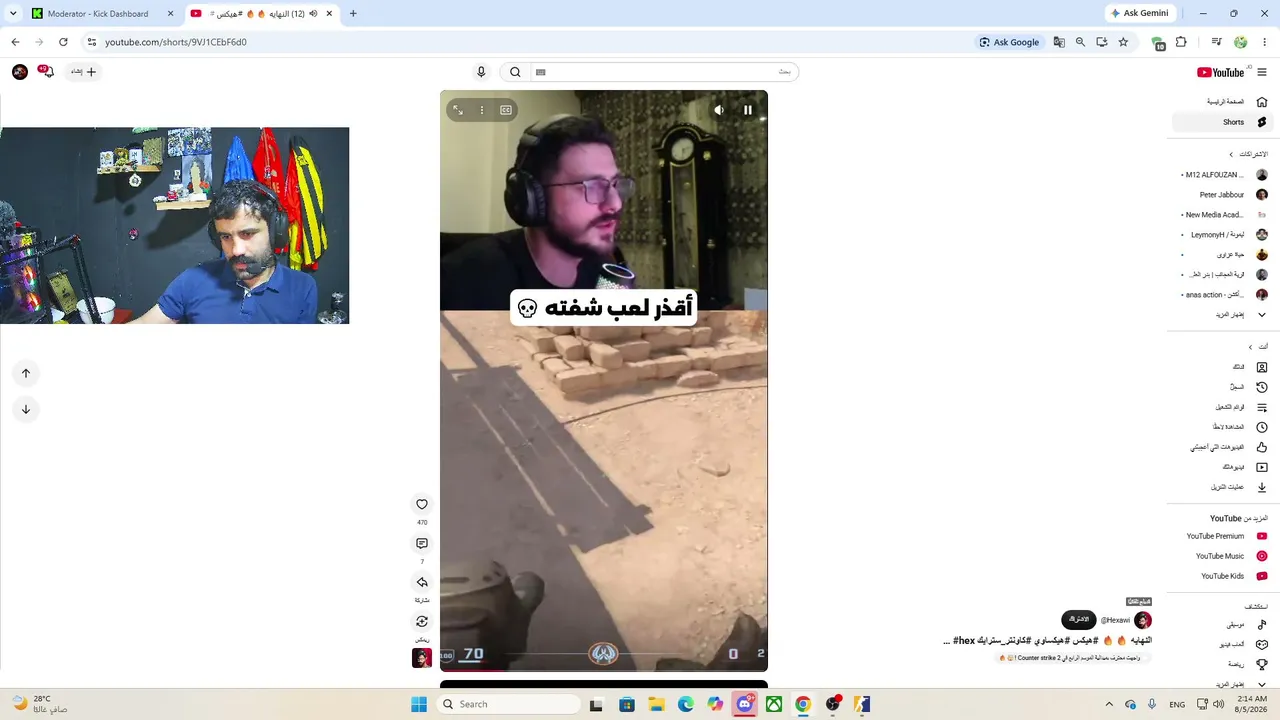Image resolution: width=1280 pixels, height=720 pixels.
Task: Open a new browser tab
Action: tap(353, 14)
